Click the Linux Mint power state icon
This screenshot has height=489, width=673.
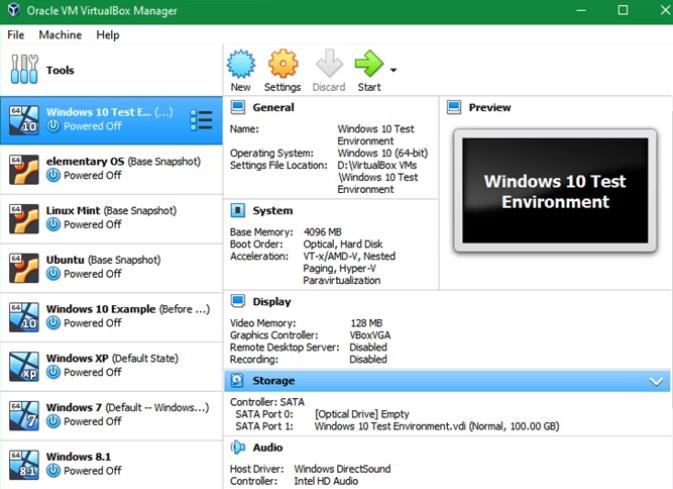53,224
